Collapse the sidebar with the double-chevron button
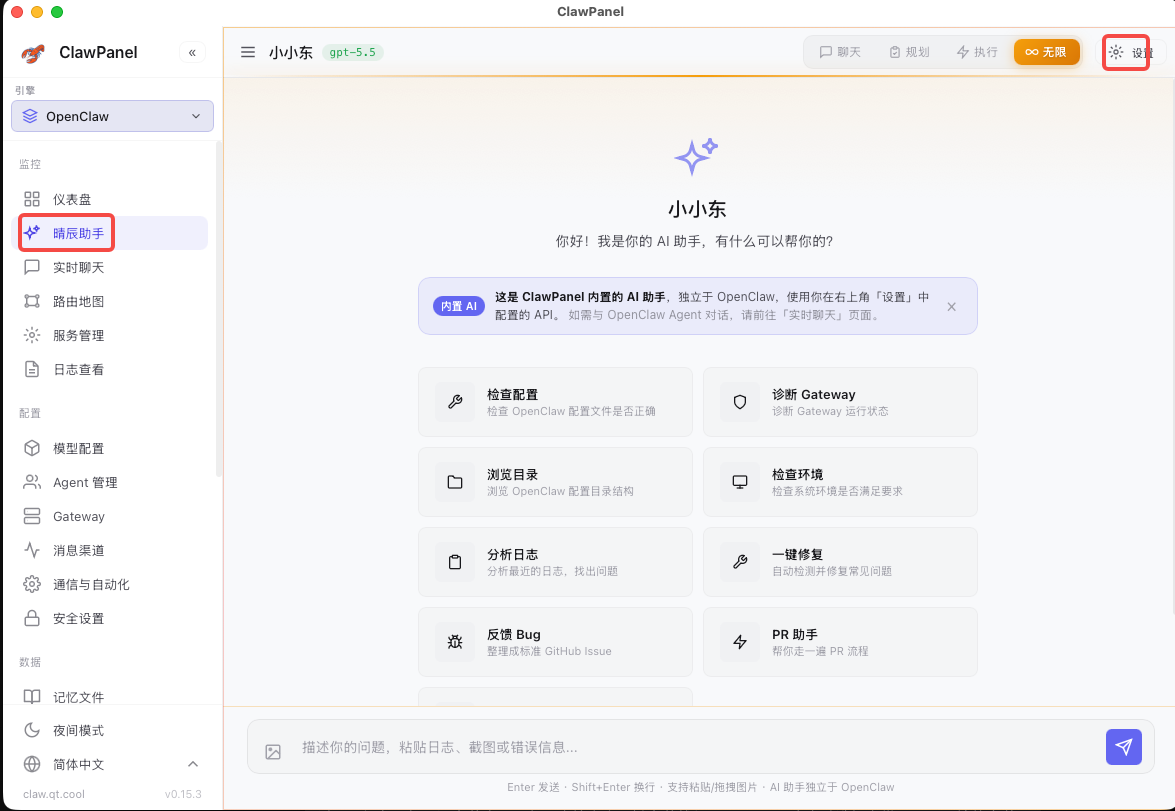Viewport: 1175px width, 811px height. pos(193,52)
